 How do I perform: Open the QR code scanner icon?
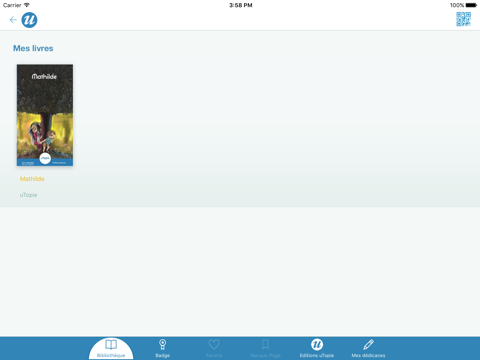[463, 19]
